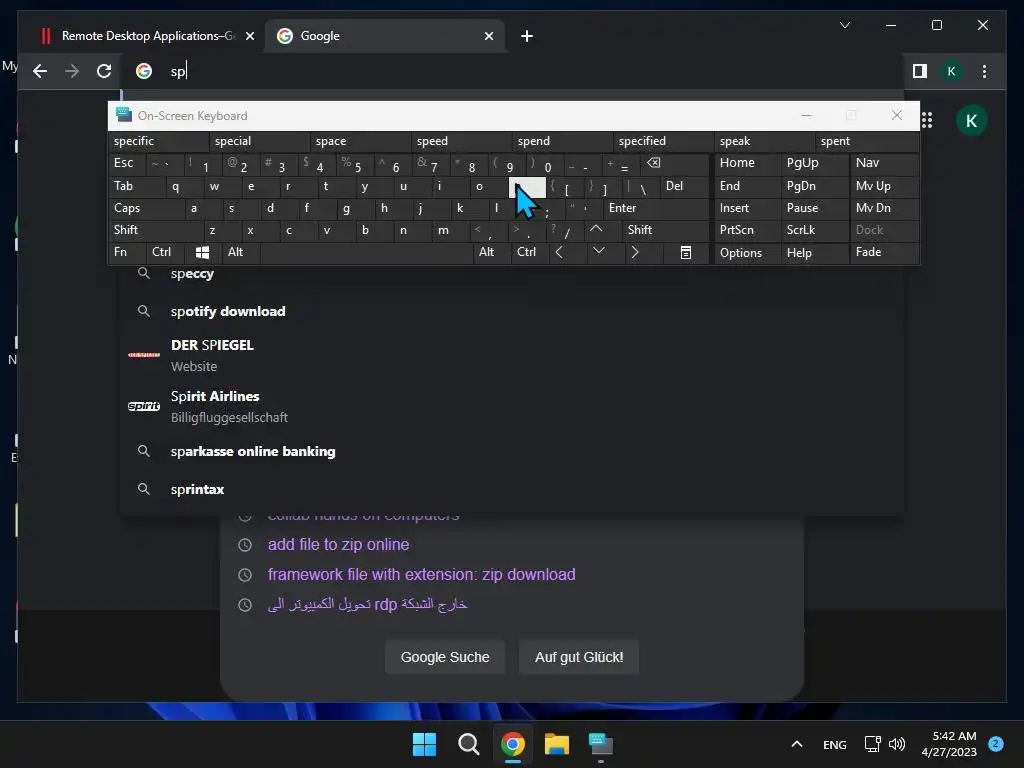Click the Help key on On-Screen Keyboard
Viewport: 1024px width, 768px height.
click(814, 253)
